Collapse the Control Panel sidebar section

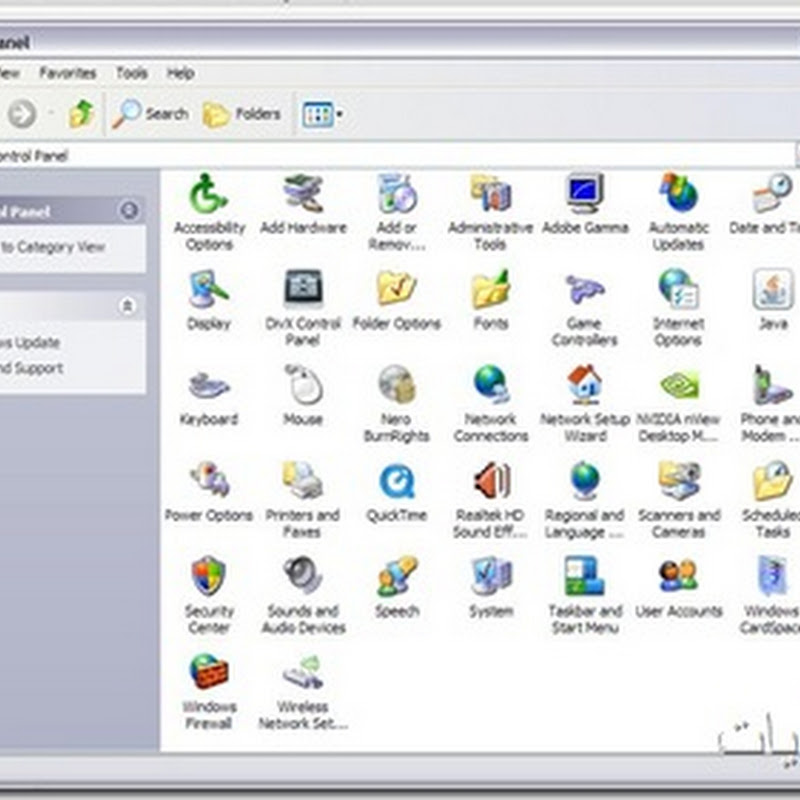(x=129, y=210)
